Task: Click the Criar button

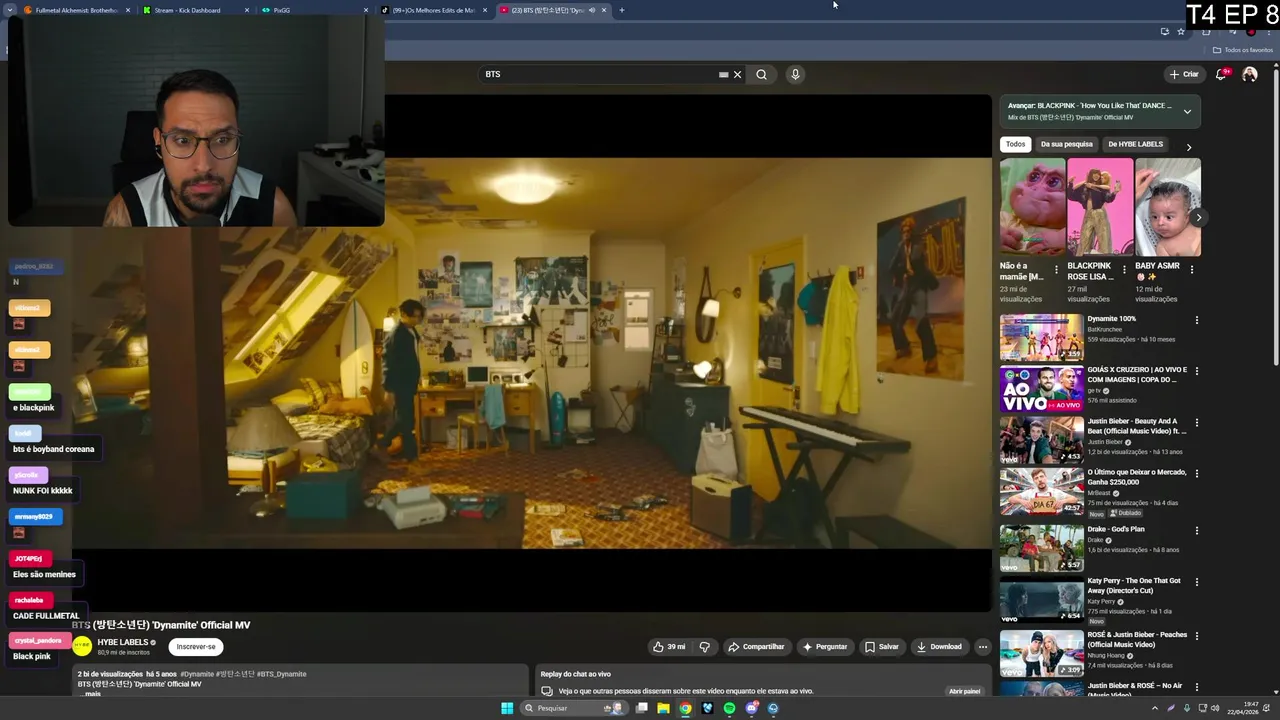Action: (x=1184, y=74)
